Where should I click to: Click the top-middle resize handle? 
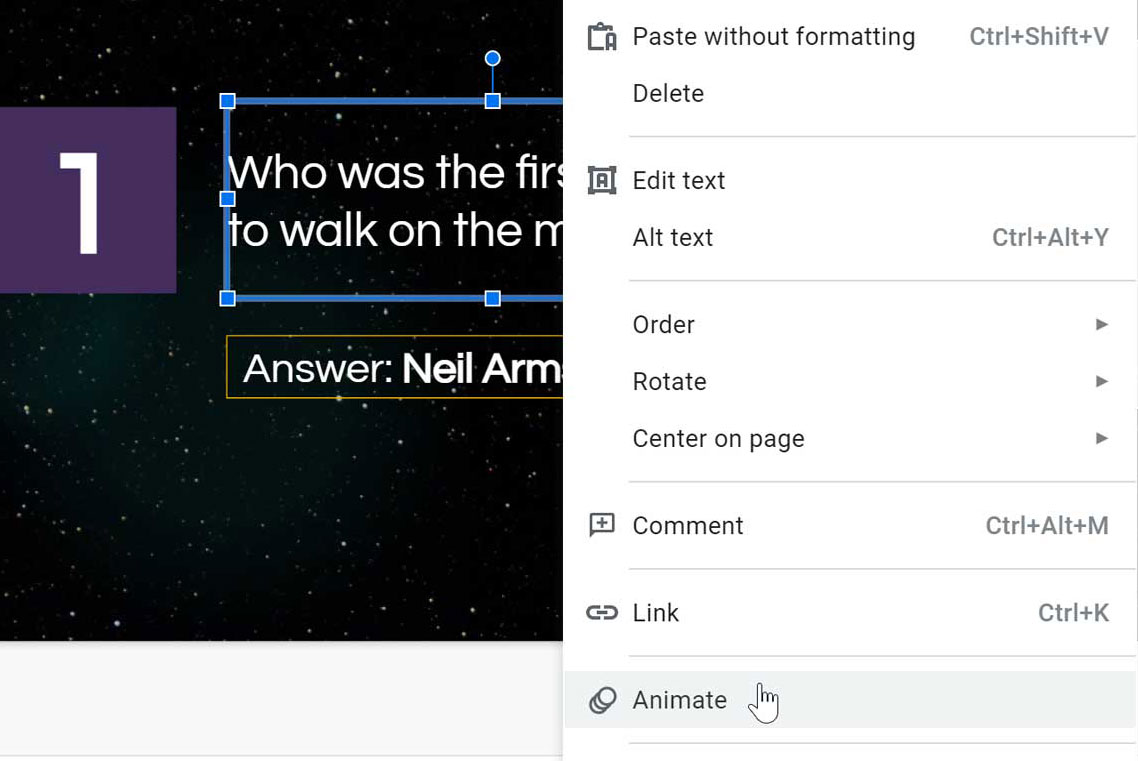pos(492,101)
